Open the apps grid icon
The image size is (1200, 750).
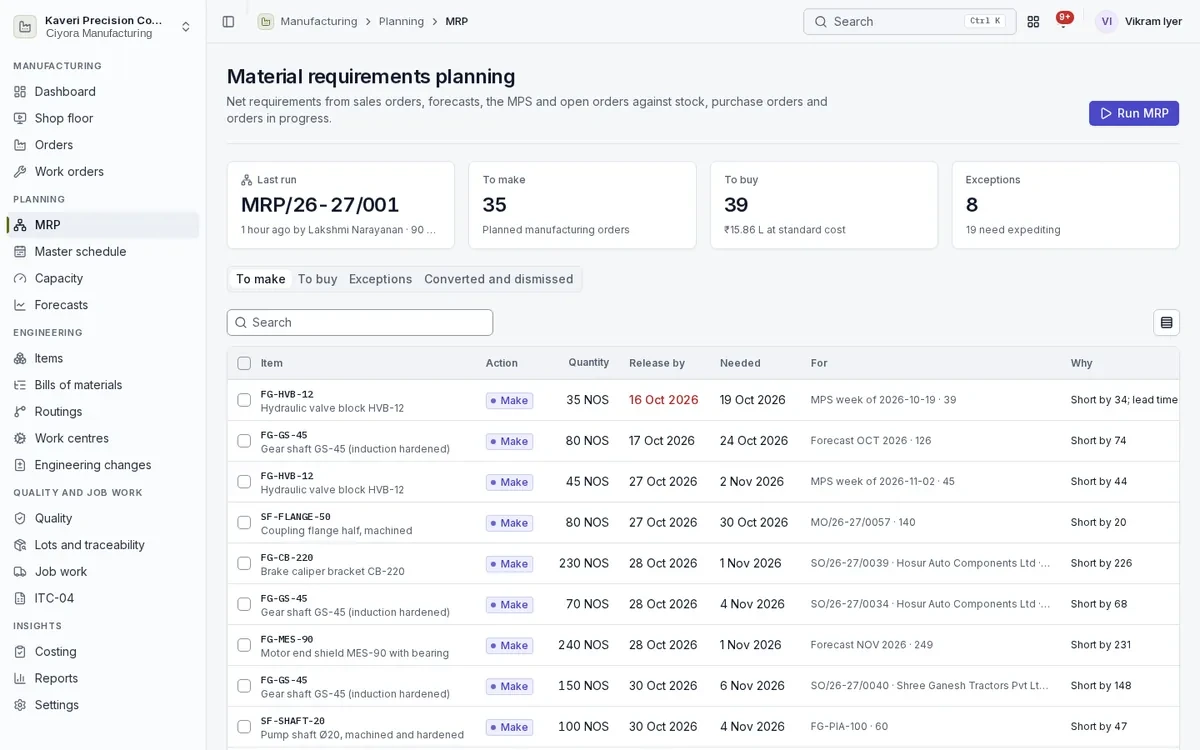[1033, 21]
